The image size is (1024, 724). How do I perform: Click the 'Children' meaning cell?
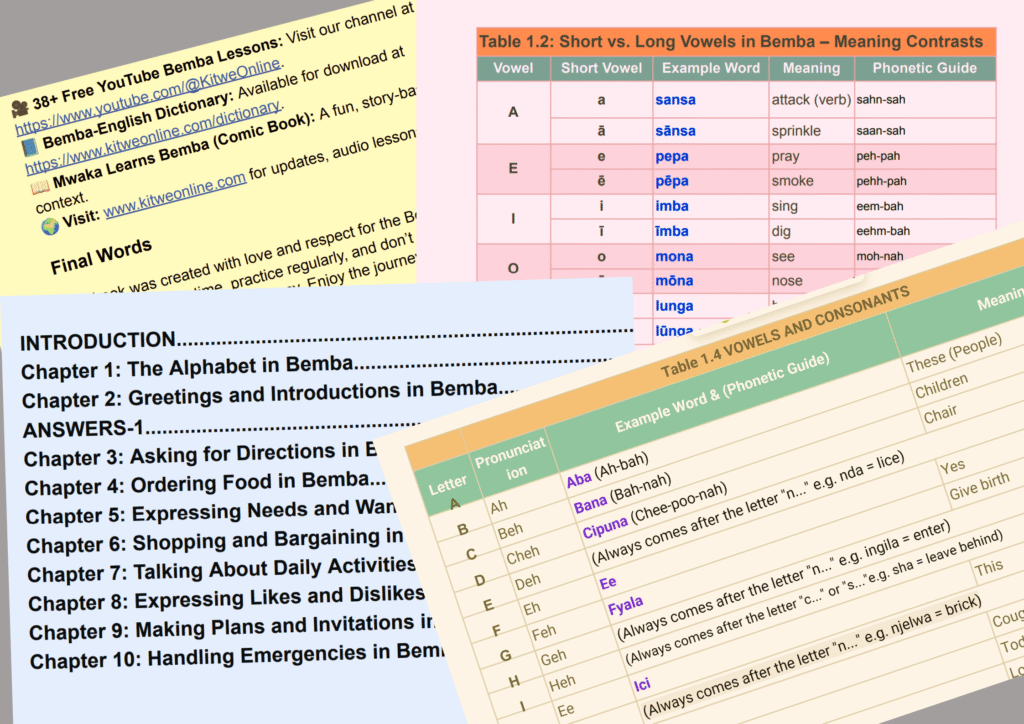point(941,386)
